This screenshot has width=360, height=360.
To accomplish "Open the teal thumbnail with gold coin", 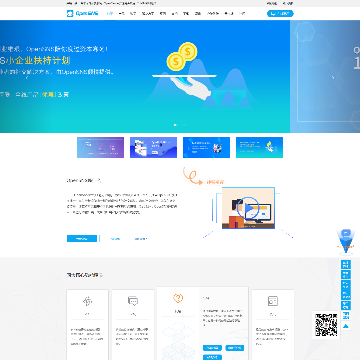I will [259, 147].
